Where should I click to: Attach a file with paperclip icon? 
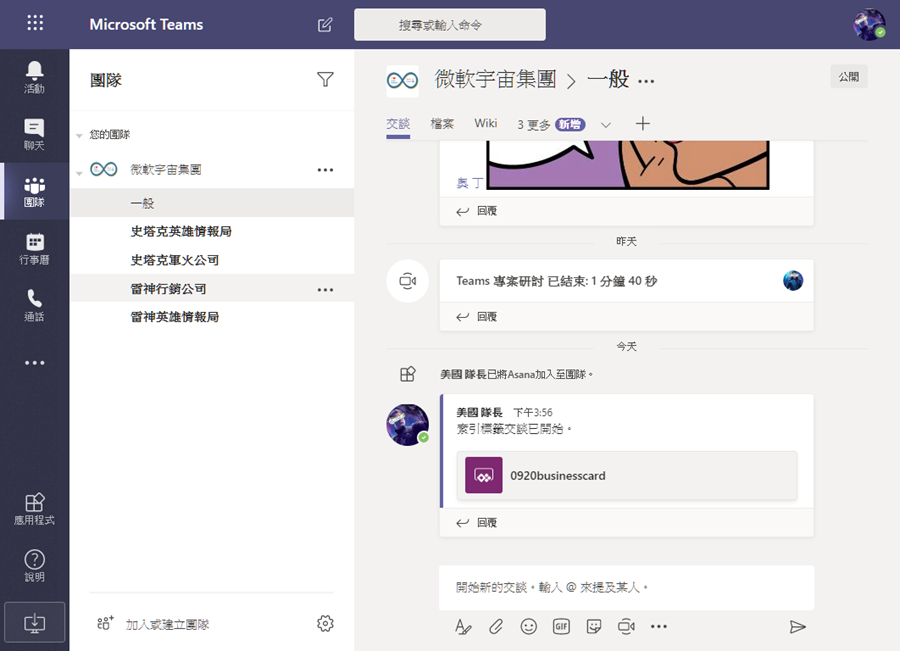pyautogui.click(x=496, y=626)
